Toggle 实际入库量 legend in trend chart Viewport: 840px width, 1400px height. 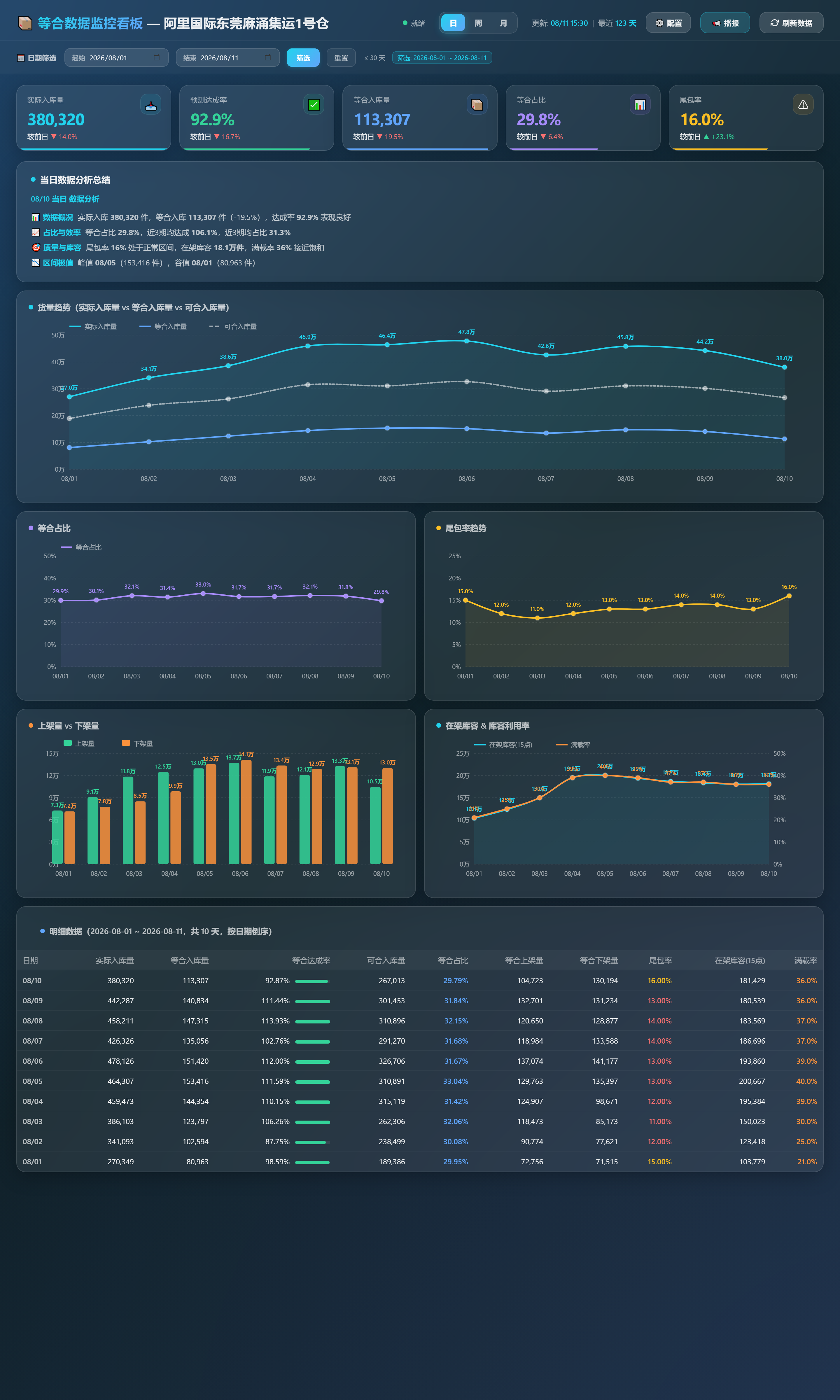pos(93,326)
